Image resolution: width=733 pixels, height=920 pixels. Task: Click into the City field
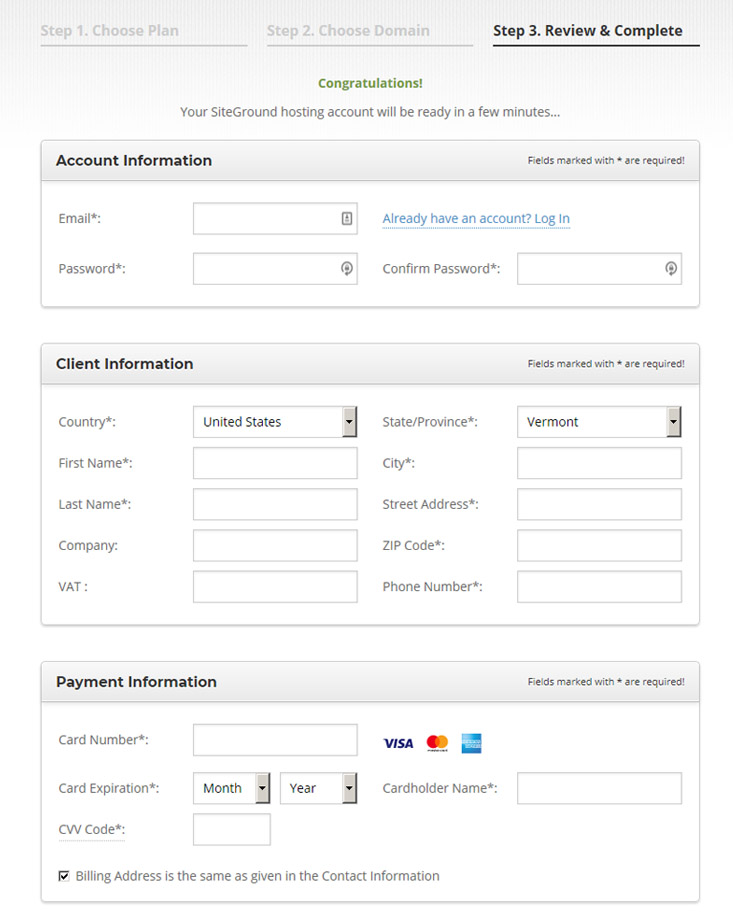tap(599, 463)
